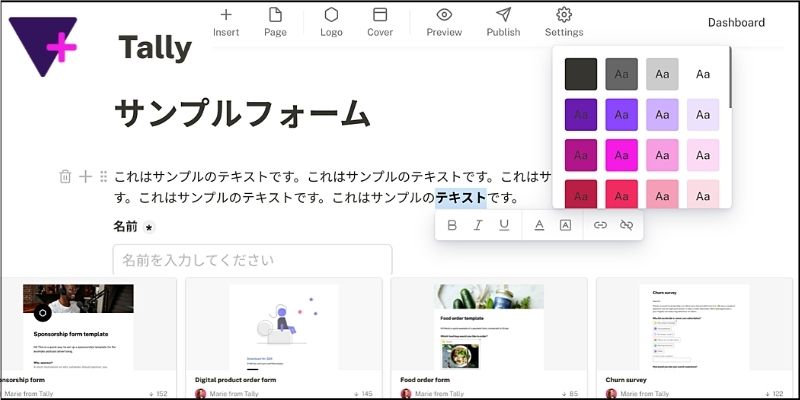Insert a link on selected text

point(601,225)
